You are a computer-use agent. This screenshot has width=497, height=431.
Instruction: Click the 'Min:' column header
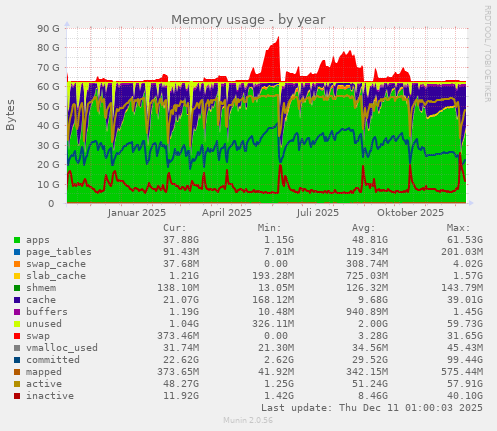pyautogui.click(x=269, y=228)
